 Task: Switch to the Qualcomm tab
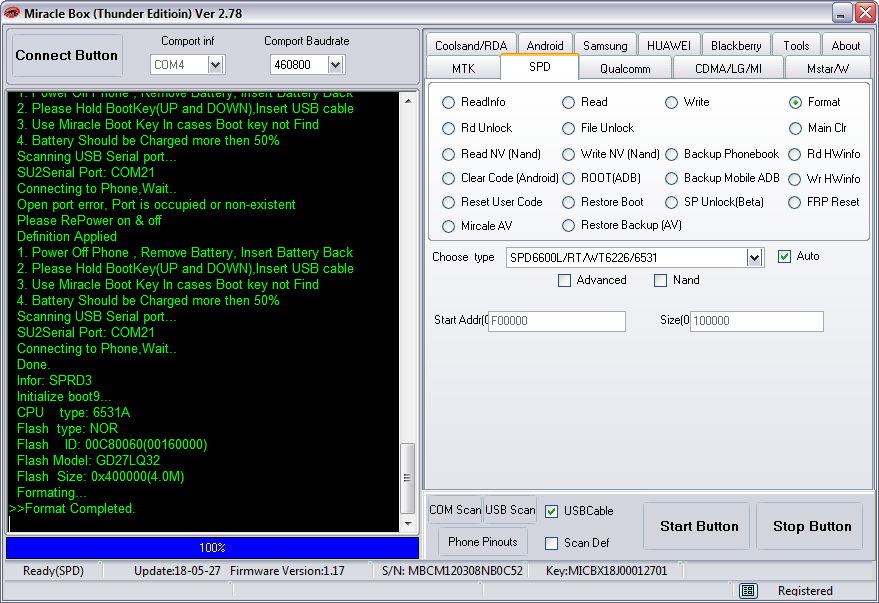click(x=625, y=68)
